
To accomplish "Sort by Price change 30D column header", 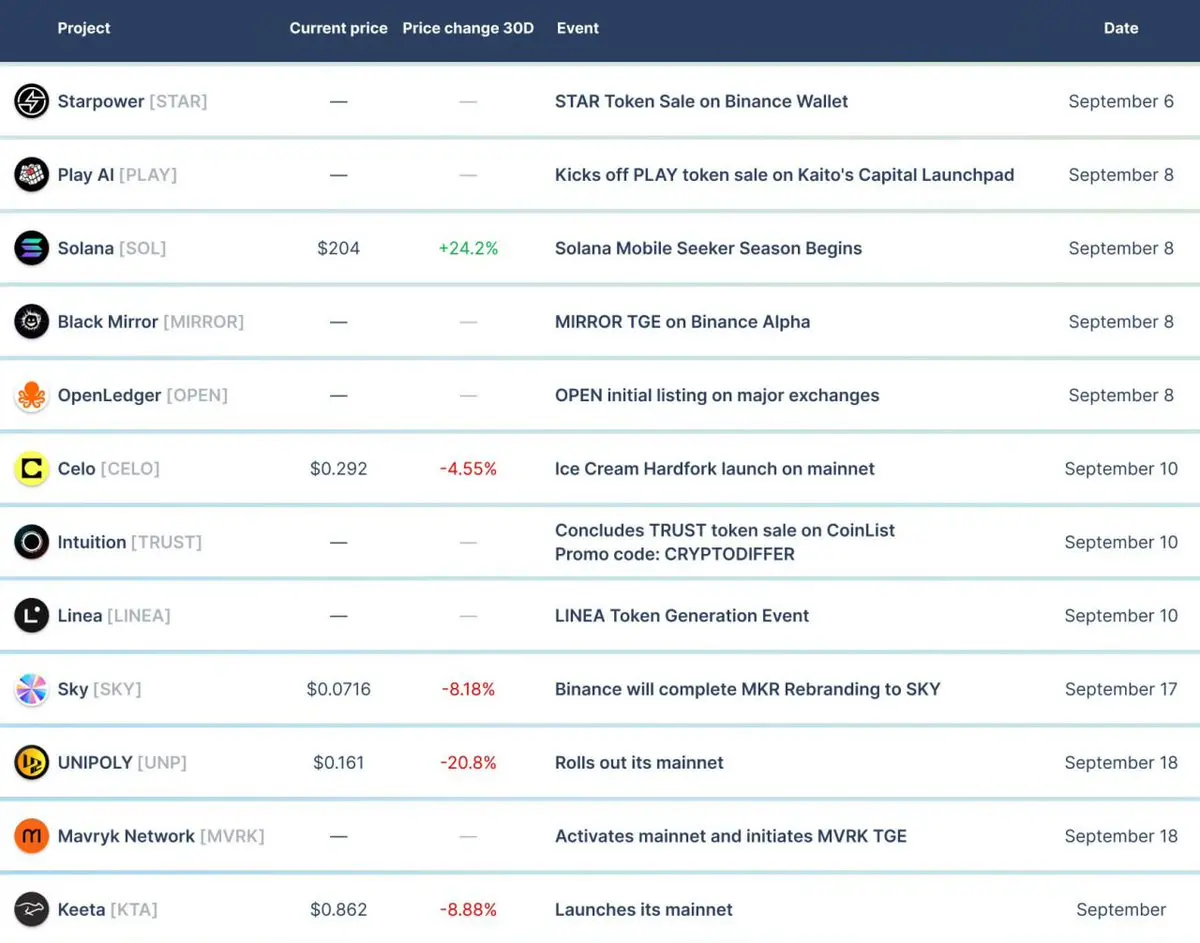I will tap(468, 28).
